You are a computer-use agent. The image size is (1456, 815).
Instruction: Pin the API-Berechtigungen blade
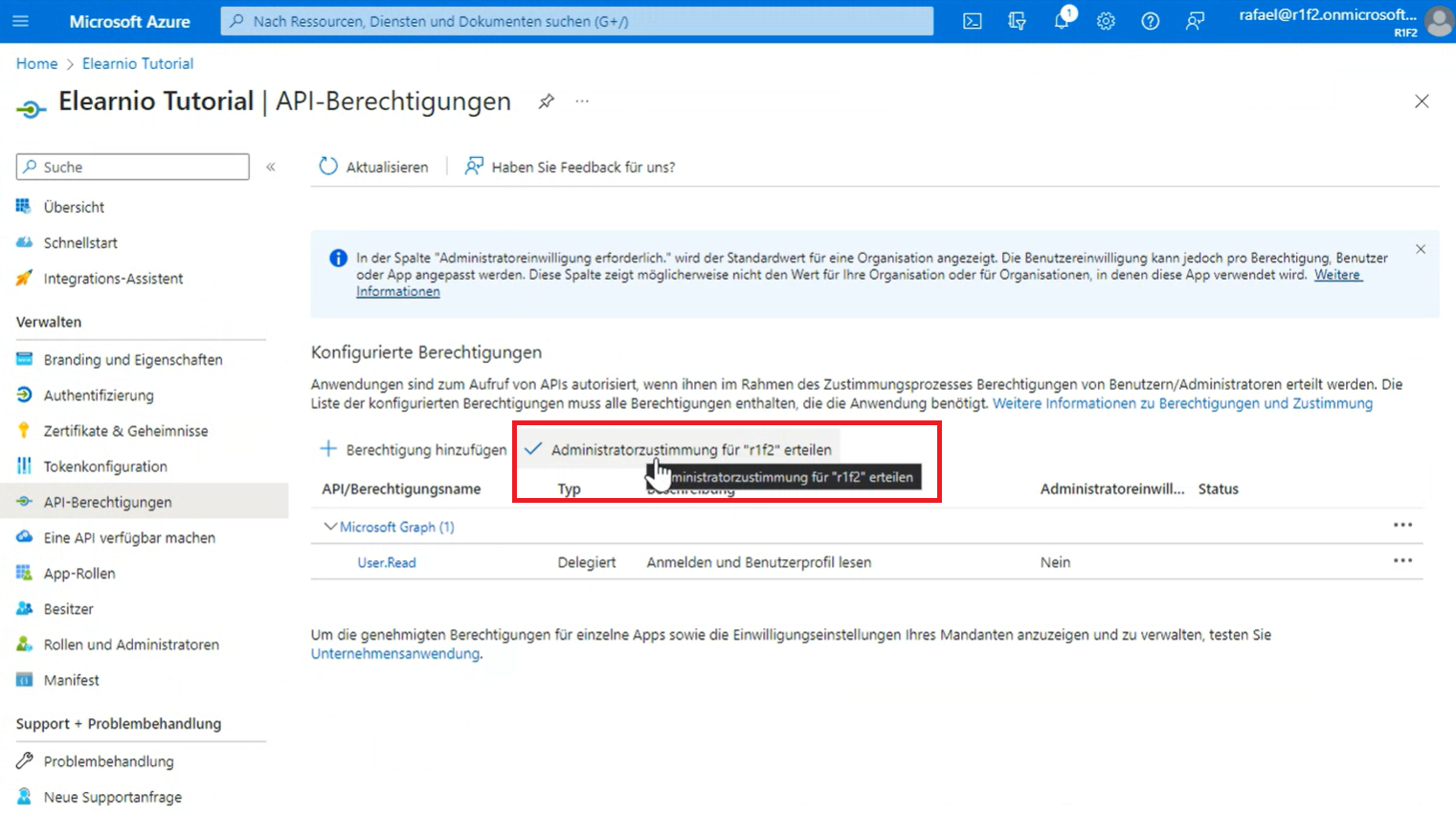click(x=546, y=102)
